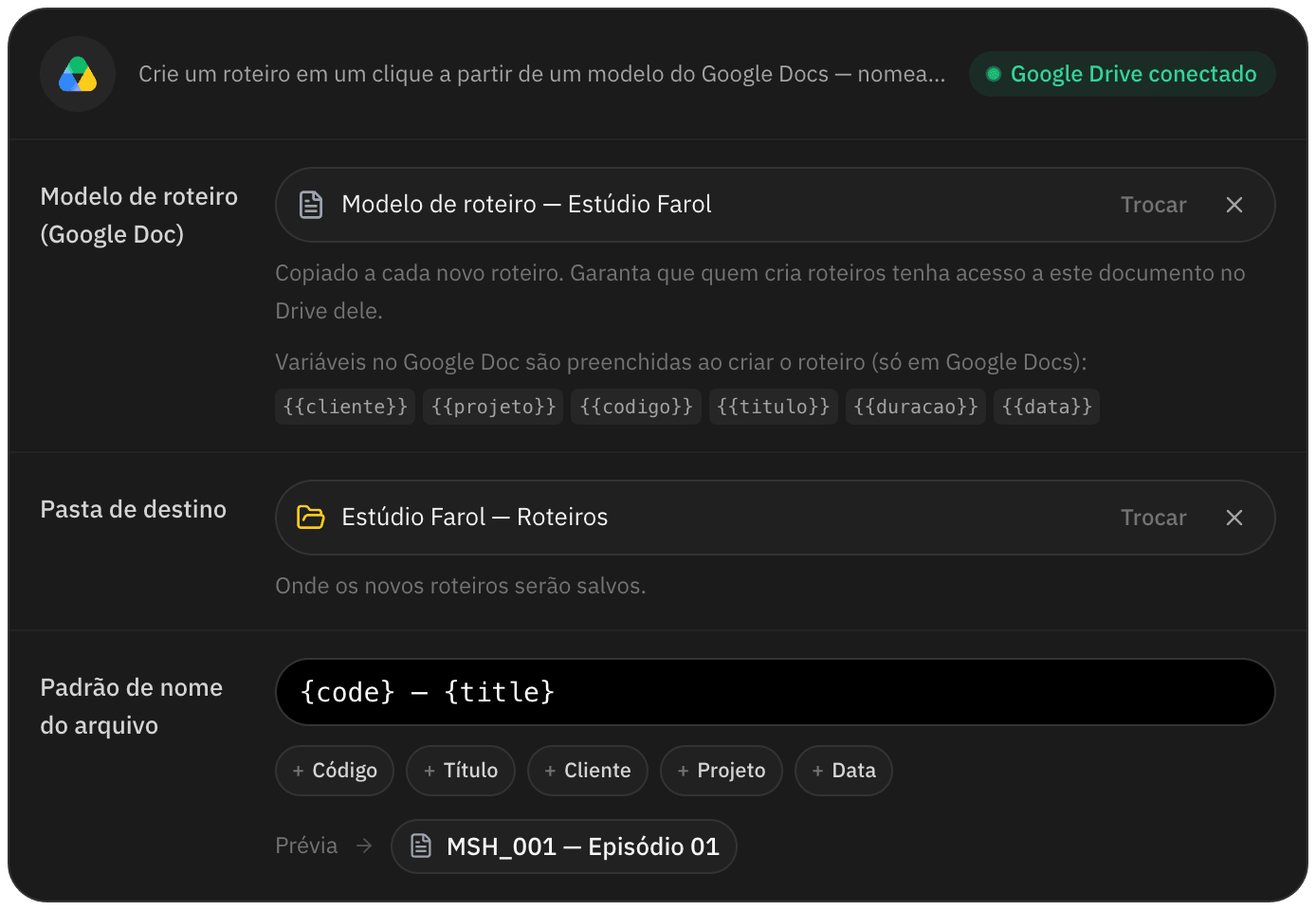Click the document icon in the Prévia chip
1316x910 pixels.
click(x=421, y=846)
